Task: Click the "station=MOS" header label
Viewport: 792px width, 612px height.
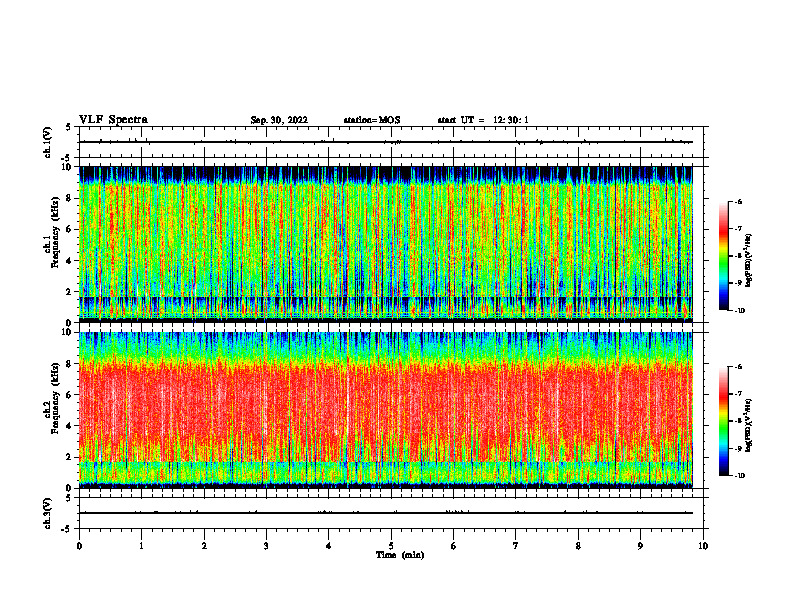Action: pyautogui.click(x=372, y=120)
